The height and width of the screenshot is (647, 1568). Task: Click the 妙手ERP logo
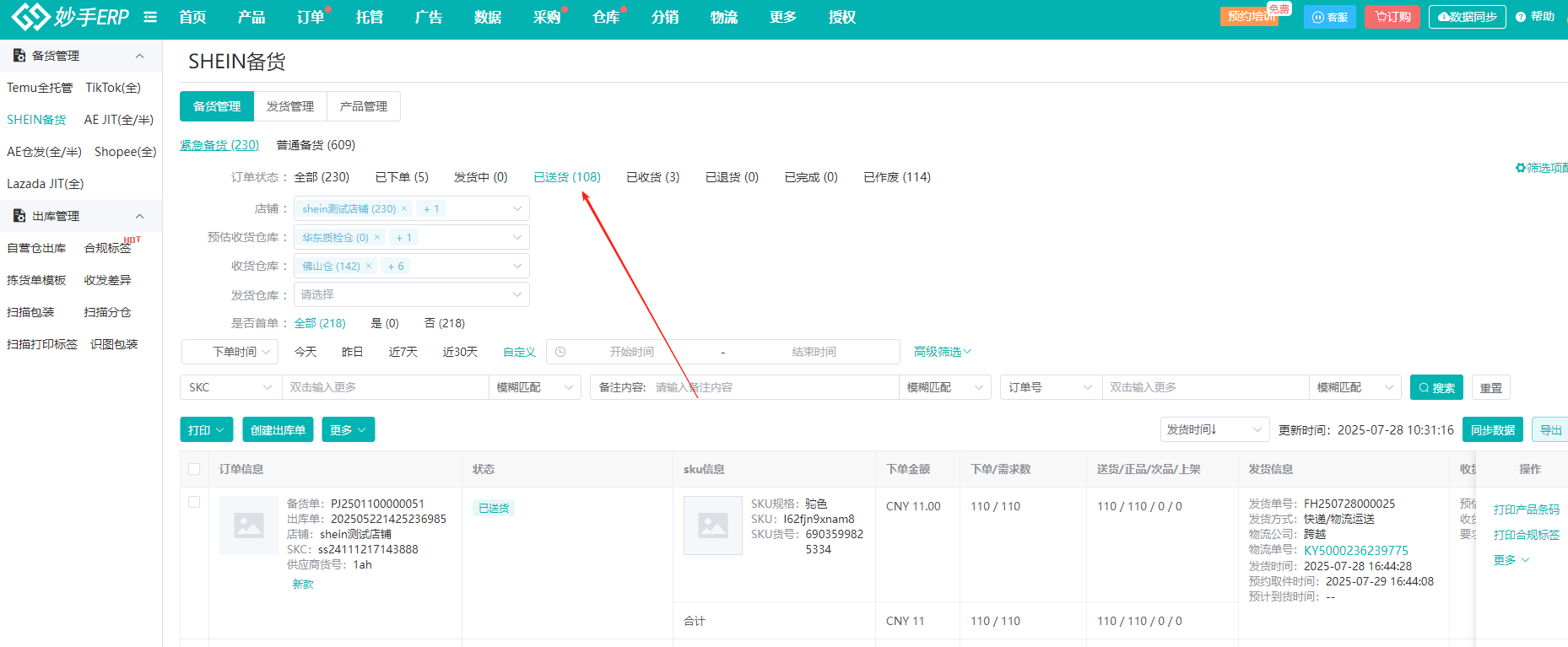click(x=69, y=16)
